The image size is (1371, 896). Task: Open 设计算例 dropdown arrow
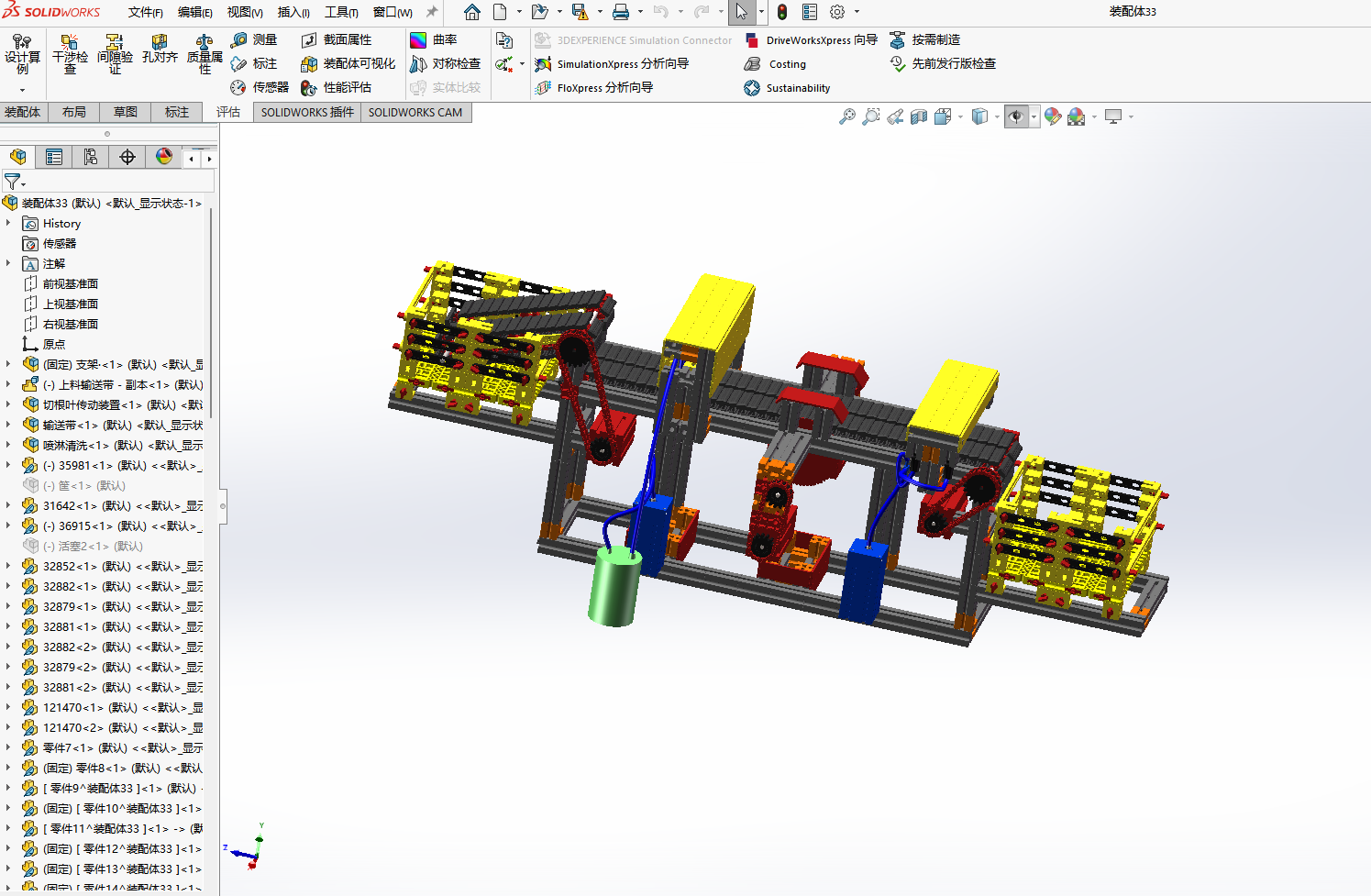[x=22, y=90]
